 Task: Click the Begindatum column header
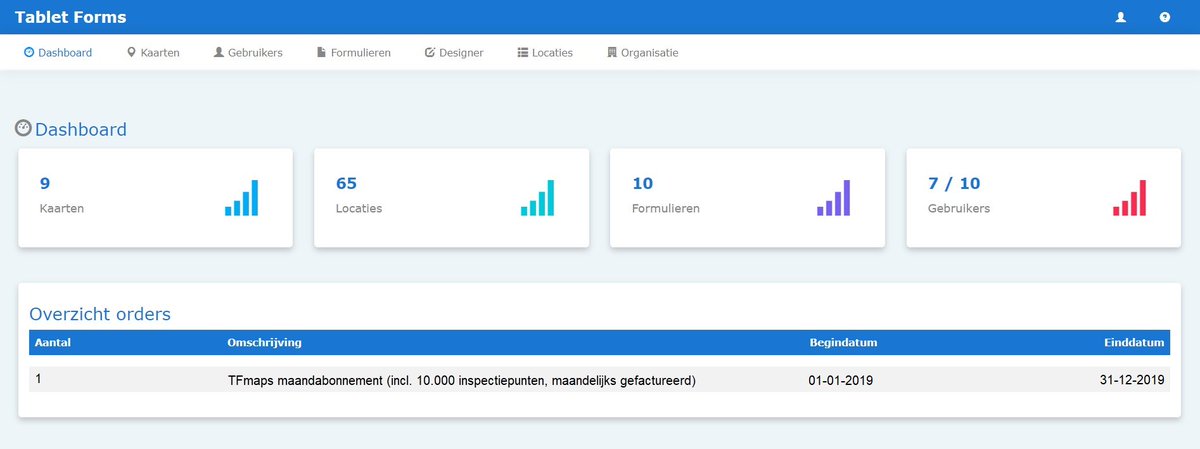click(x=843, y=342)
